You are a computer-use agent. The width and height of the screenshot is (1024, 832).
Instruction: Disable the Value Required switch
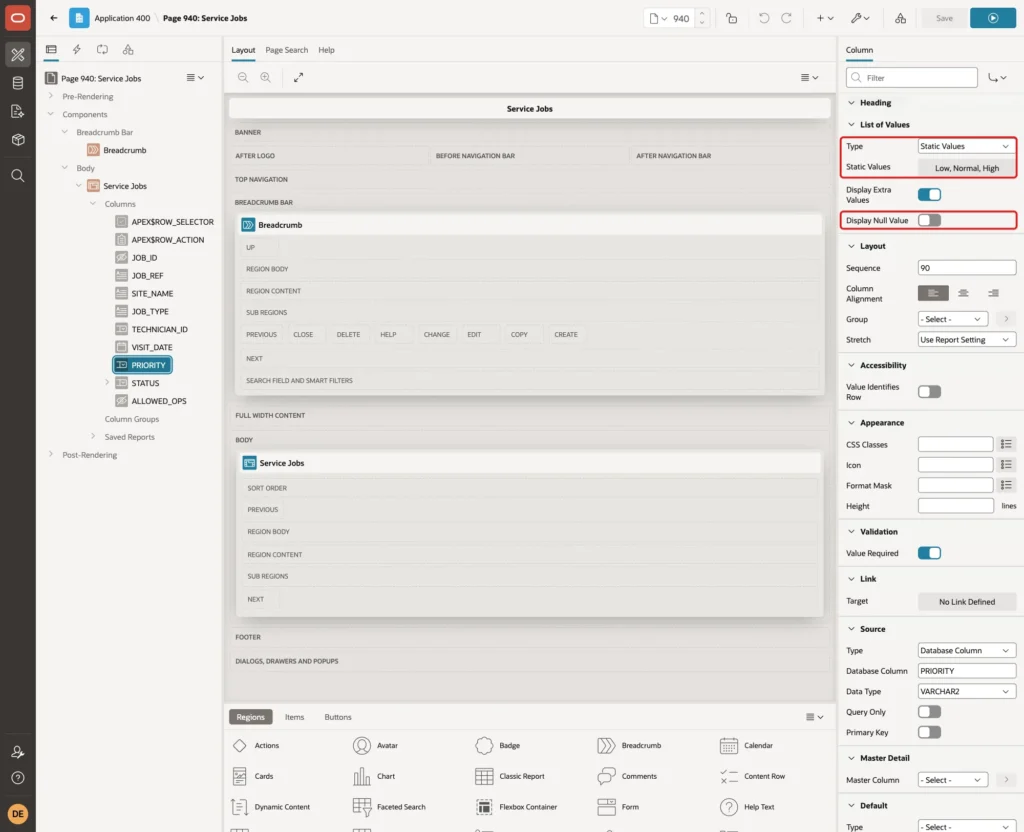[929, 553]
